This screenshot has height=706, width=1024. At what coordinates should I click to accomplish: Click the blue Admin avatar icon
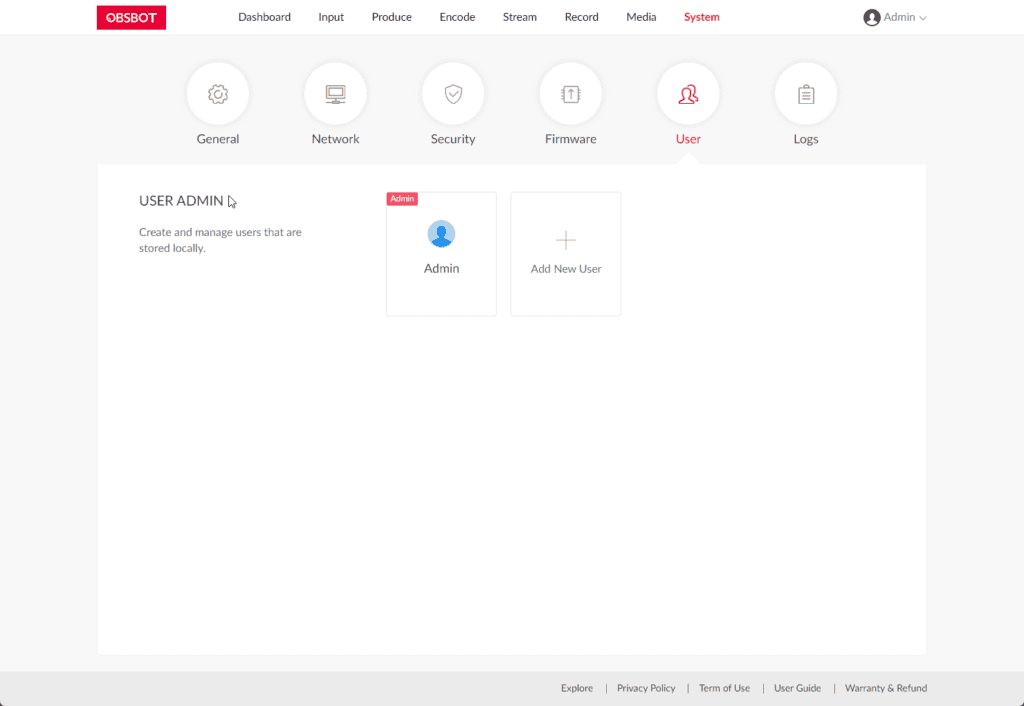click(x=441, y=234)
